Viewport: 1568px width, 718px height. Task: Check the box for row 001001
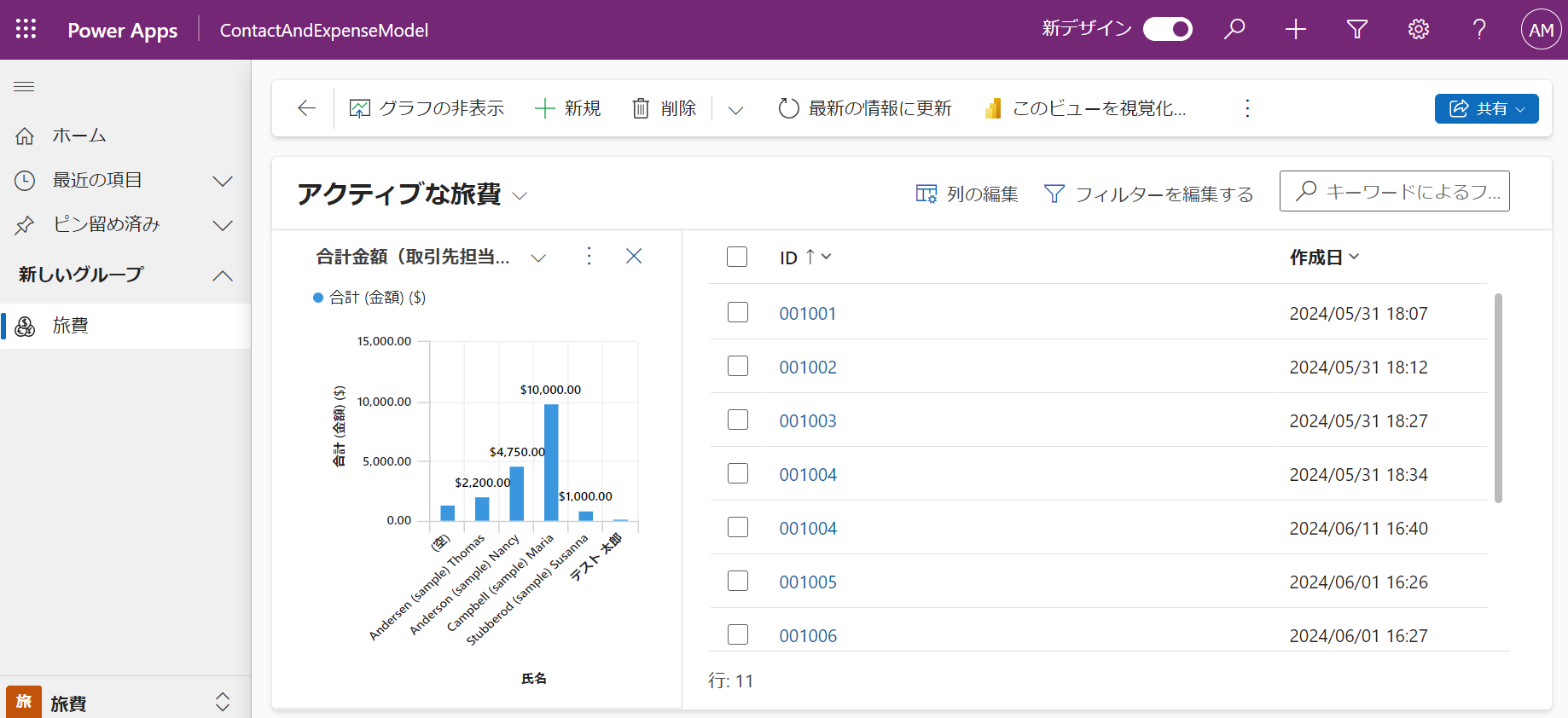click(x=738, y=312)
